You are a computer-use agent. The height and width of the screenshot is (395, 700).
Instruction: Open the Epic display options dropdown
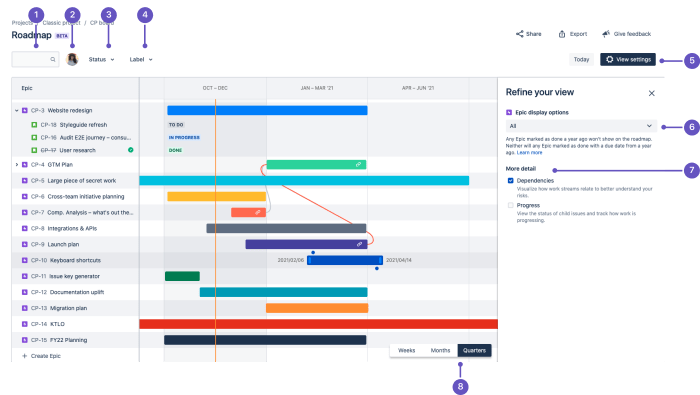click(581, 126)
